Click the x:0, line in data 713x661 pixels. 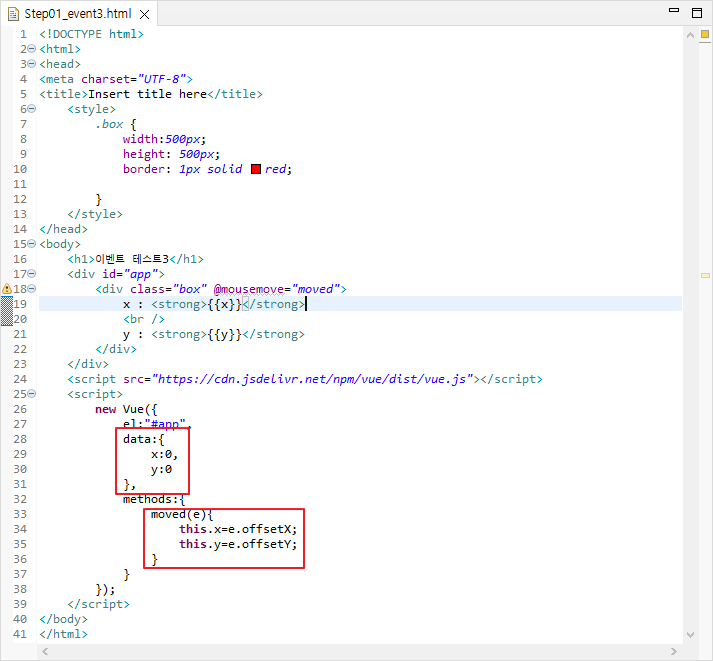(165, 454)
